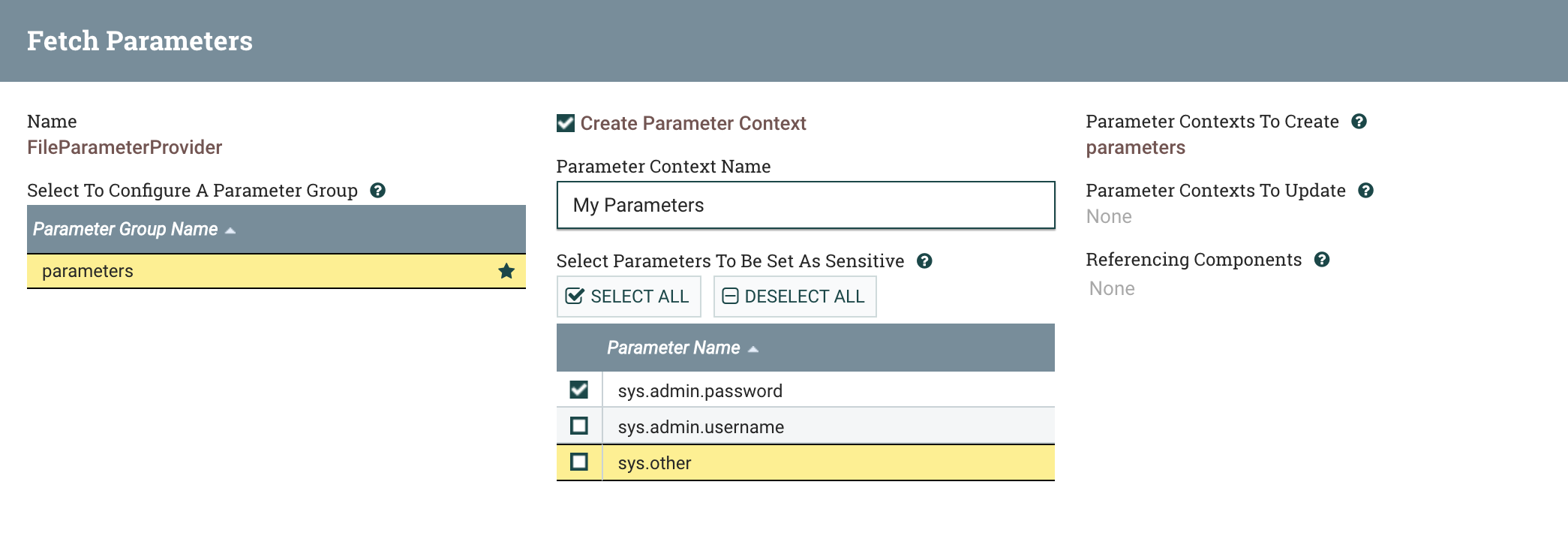Click help icon beside Select To Configure A Parameter Group
Screen dimensions: 1568x542
coord(378,191)
